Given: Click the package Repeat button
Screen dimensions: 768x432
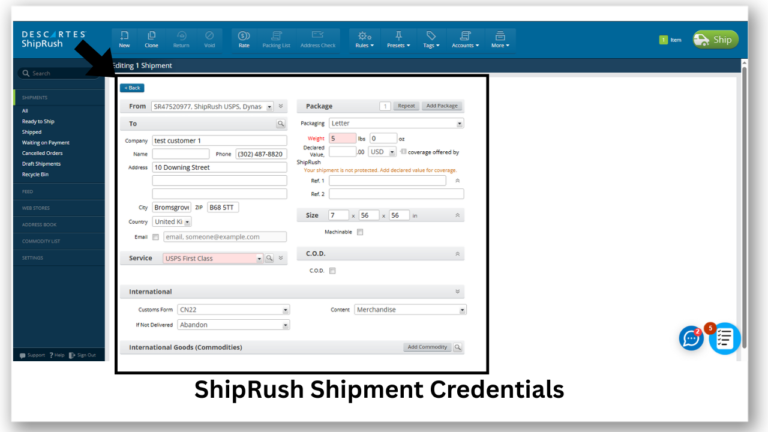Looking at the screenshot, I should 406,106.
